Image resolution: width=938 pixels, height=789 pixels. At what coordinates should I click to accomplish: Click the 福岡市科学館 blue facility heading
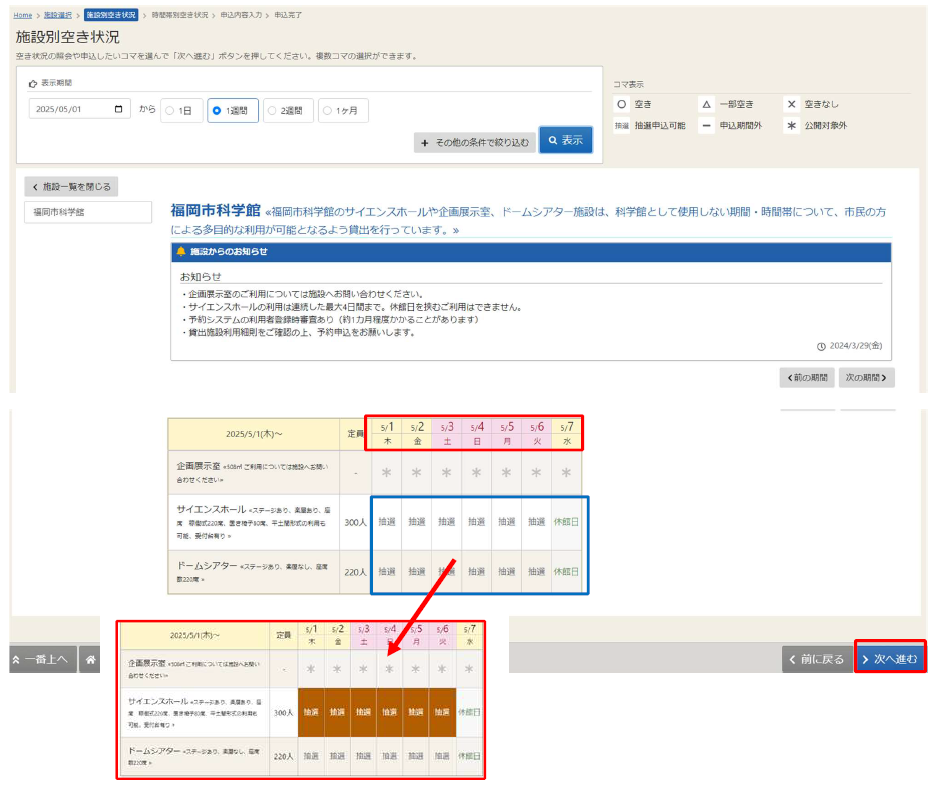click(x=215, y=211)
